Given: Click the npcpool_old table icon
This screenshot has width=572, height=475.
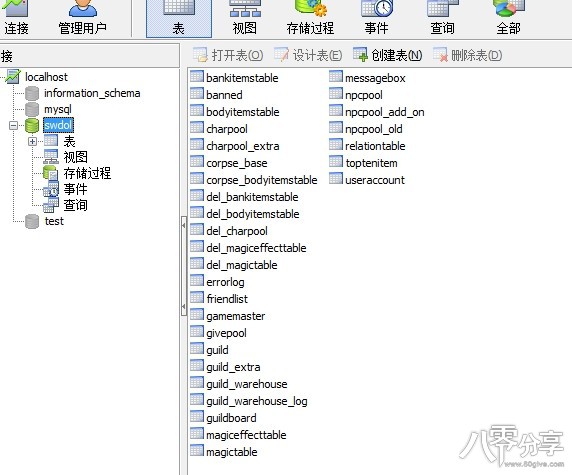Looking at the screenshot, I should point(336,128).
